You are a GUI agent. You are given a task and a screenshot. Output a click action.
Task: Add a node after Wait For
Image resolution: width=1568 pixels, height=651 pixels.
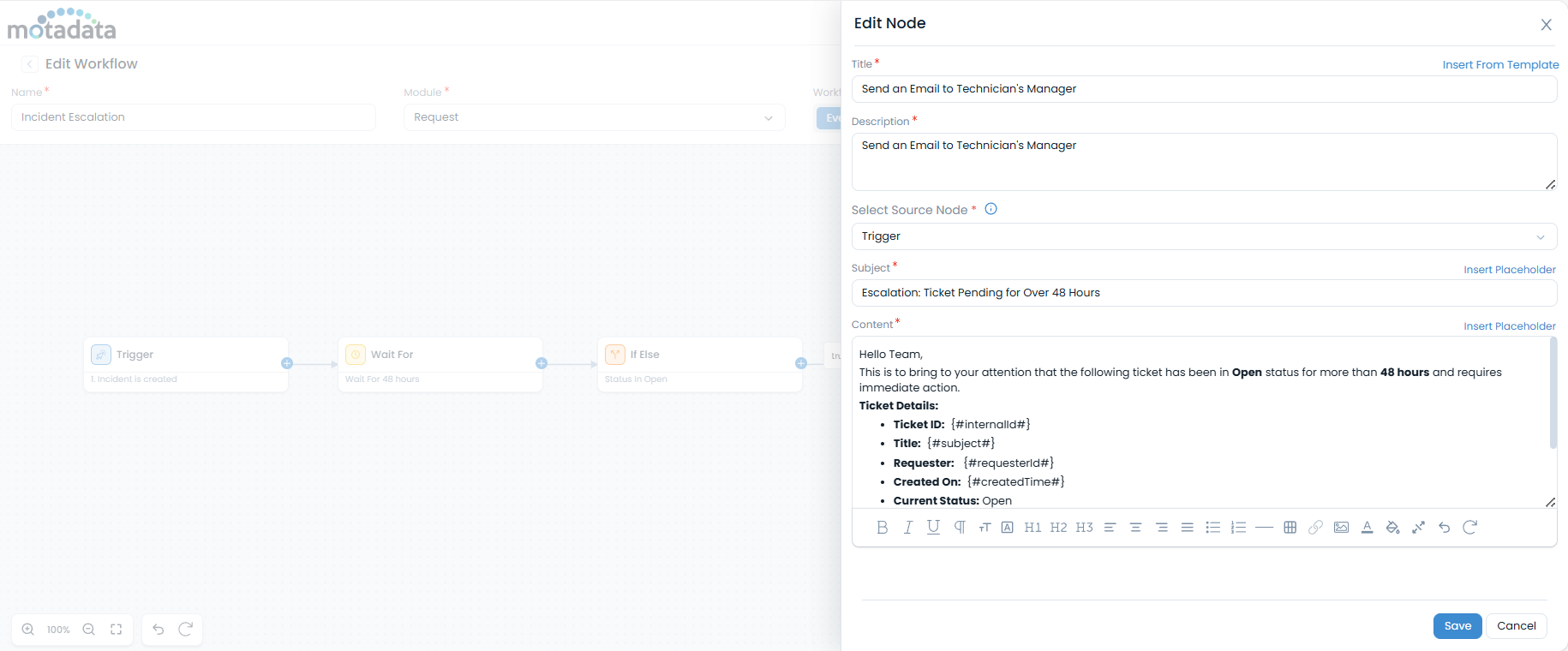click(542, 363)
